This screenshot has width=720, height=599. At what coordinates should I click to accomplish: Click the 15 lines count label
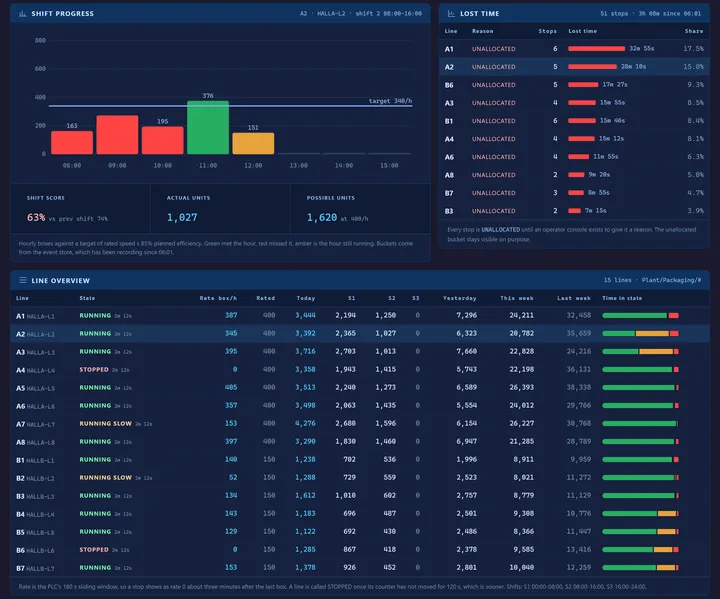tap(618, 280)
